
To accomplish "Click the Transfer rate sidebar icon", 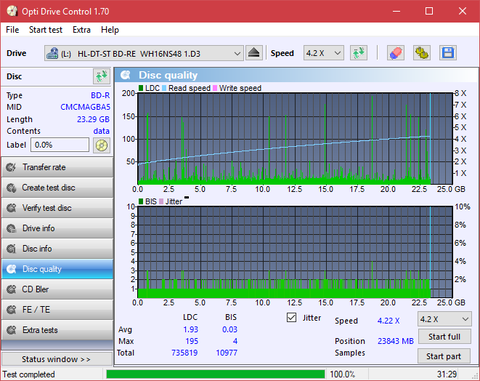I will click(x=11, y=167).
